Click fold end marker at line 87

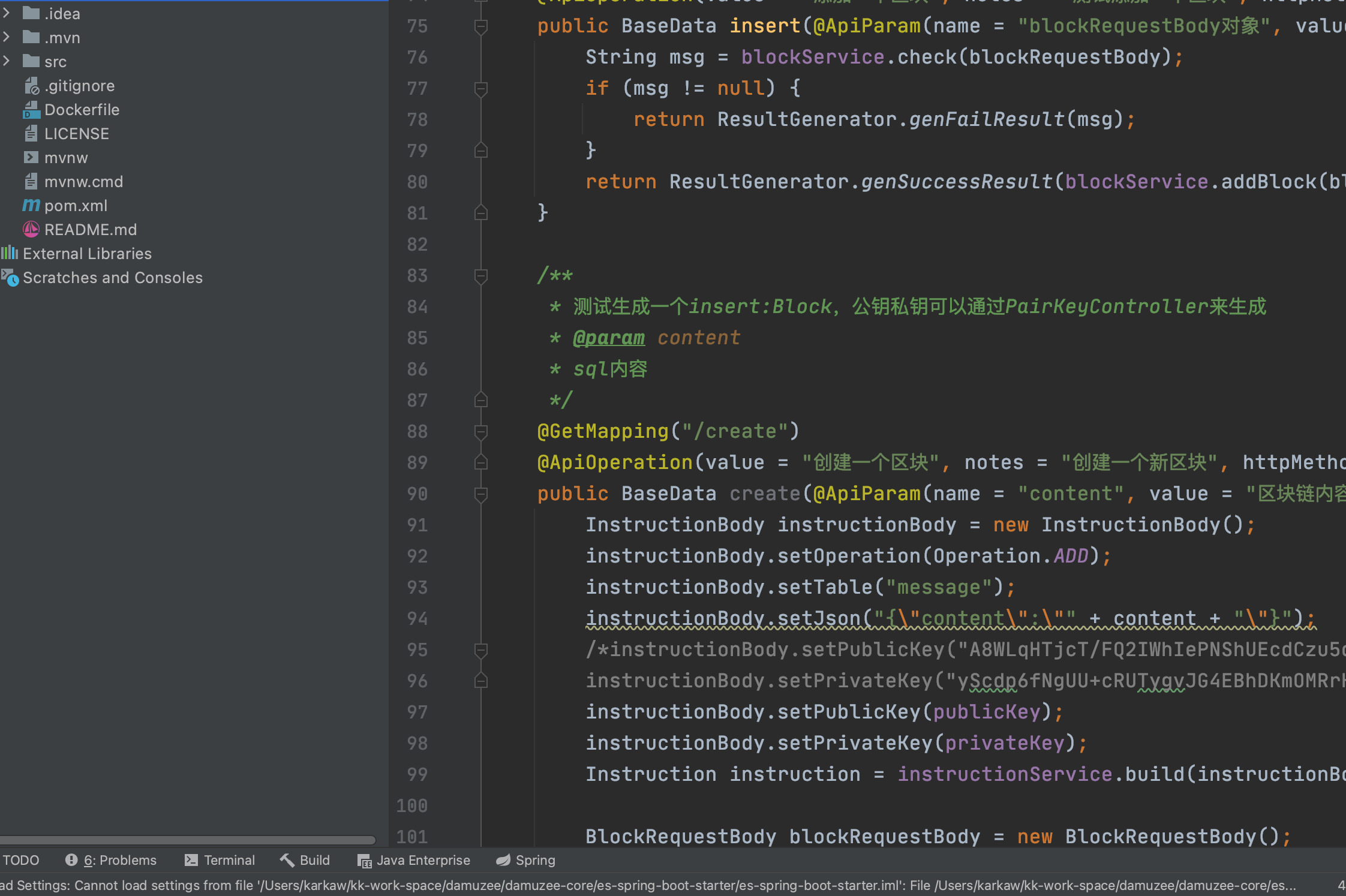point(481,399)
